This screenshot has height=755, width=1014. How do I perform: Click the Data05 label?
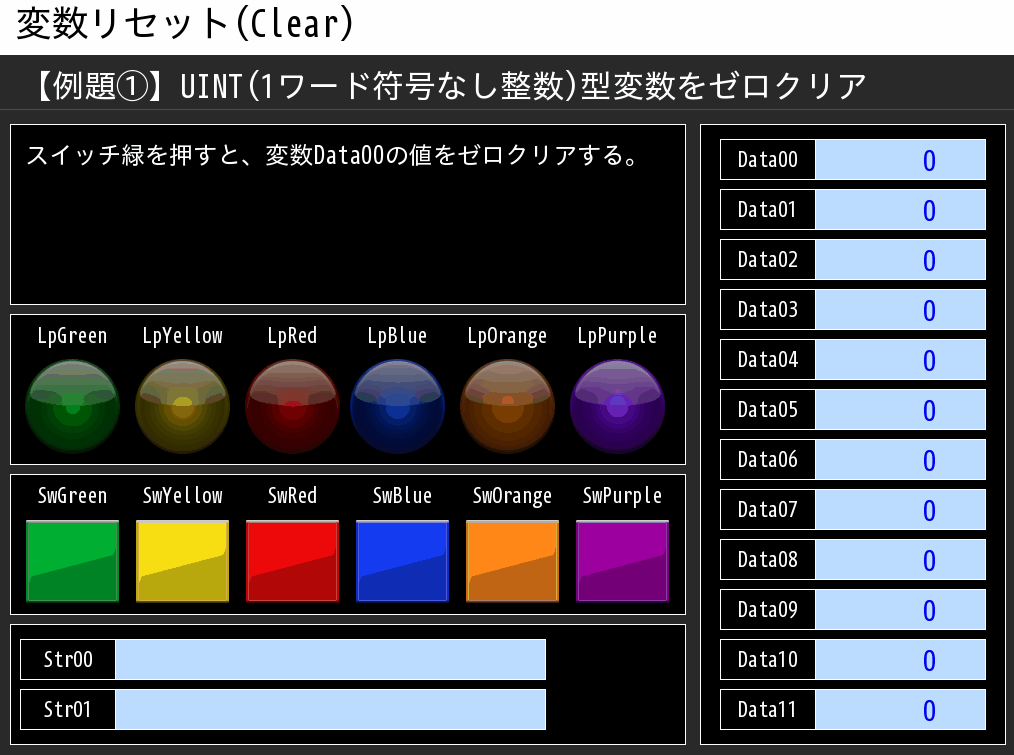coord(768,410)
